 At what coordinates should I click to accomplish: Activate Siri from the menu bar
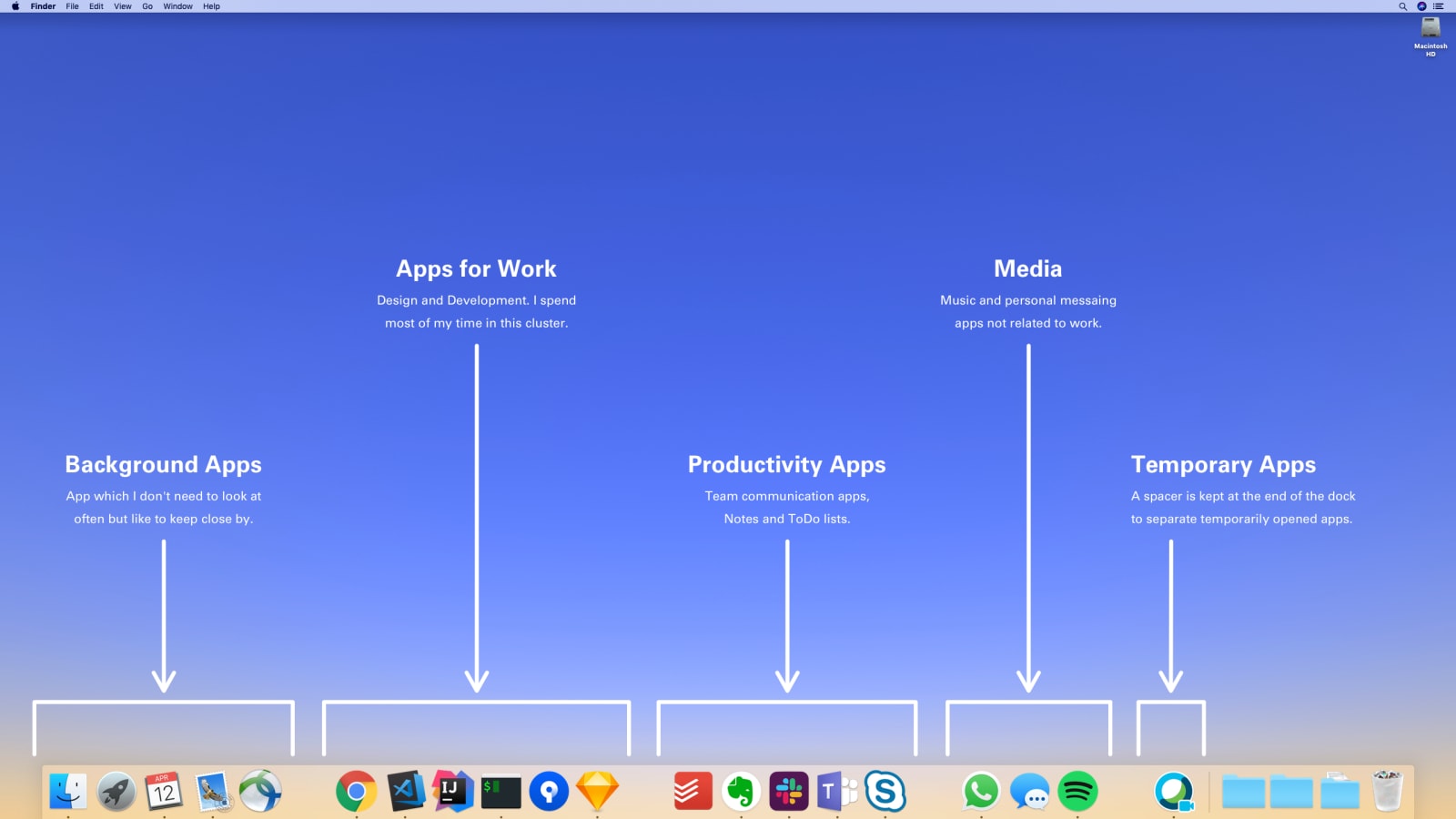pyautogui.click(x=1421, y=6)
